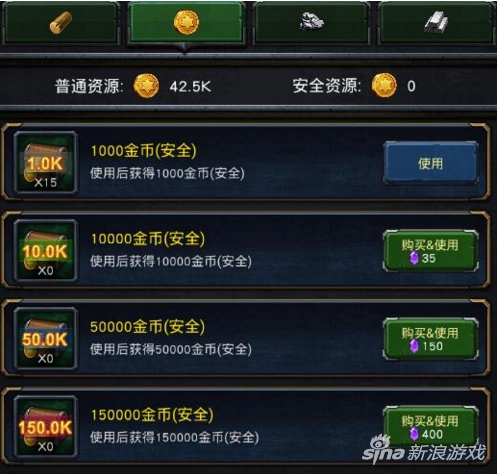Switch to the wood log resource tab
The width and height of the screenshot is (497, 474).
61,23
